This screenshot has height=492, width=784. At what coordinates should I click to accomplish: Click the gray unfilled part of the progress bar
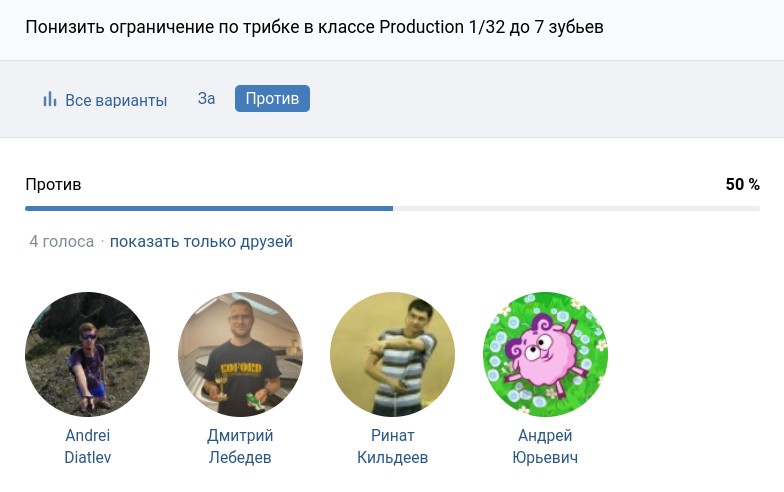(575, 208)
